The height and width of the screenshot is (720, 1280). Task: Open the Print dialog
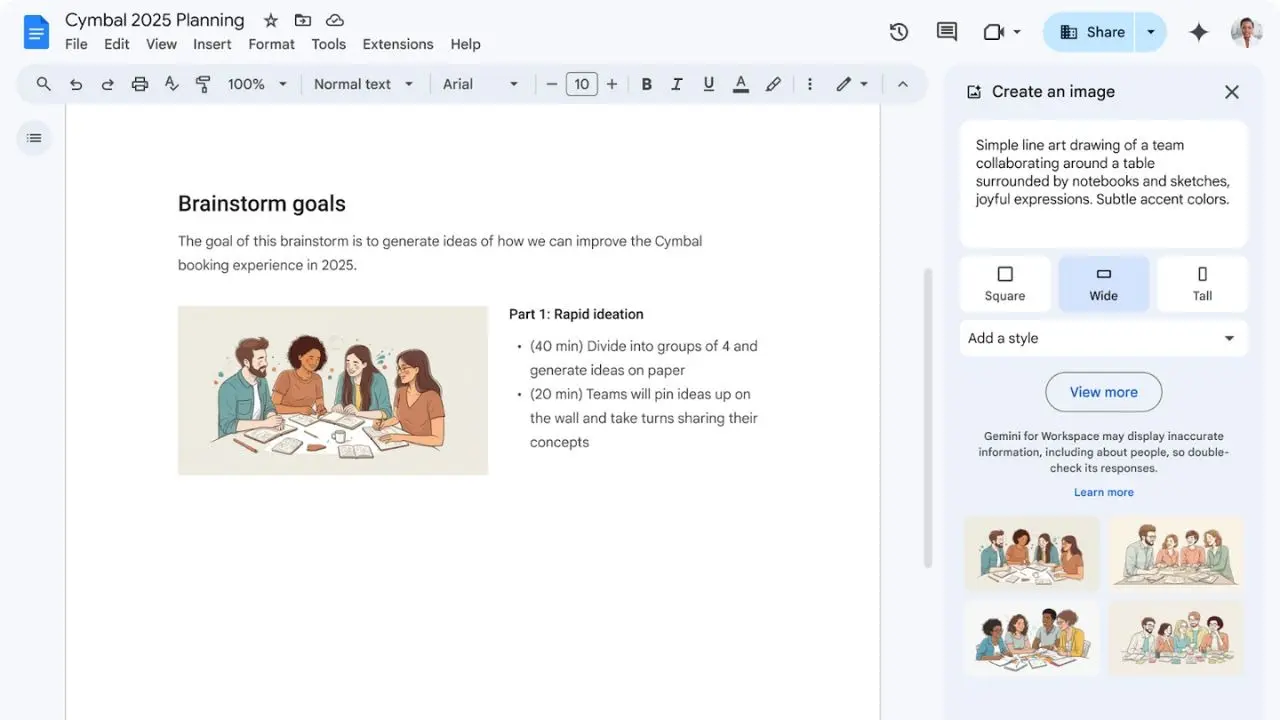pos(139,84)
